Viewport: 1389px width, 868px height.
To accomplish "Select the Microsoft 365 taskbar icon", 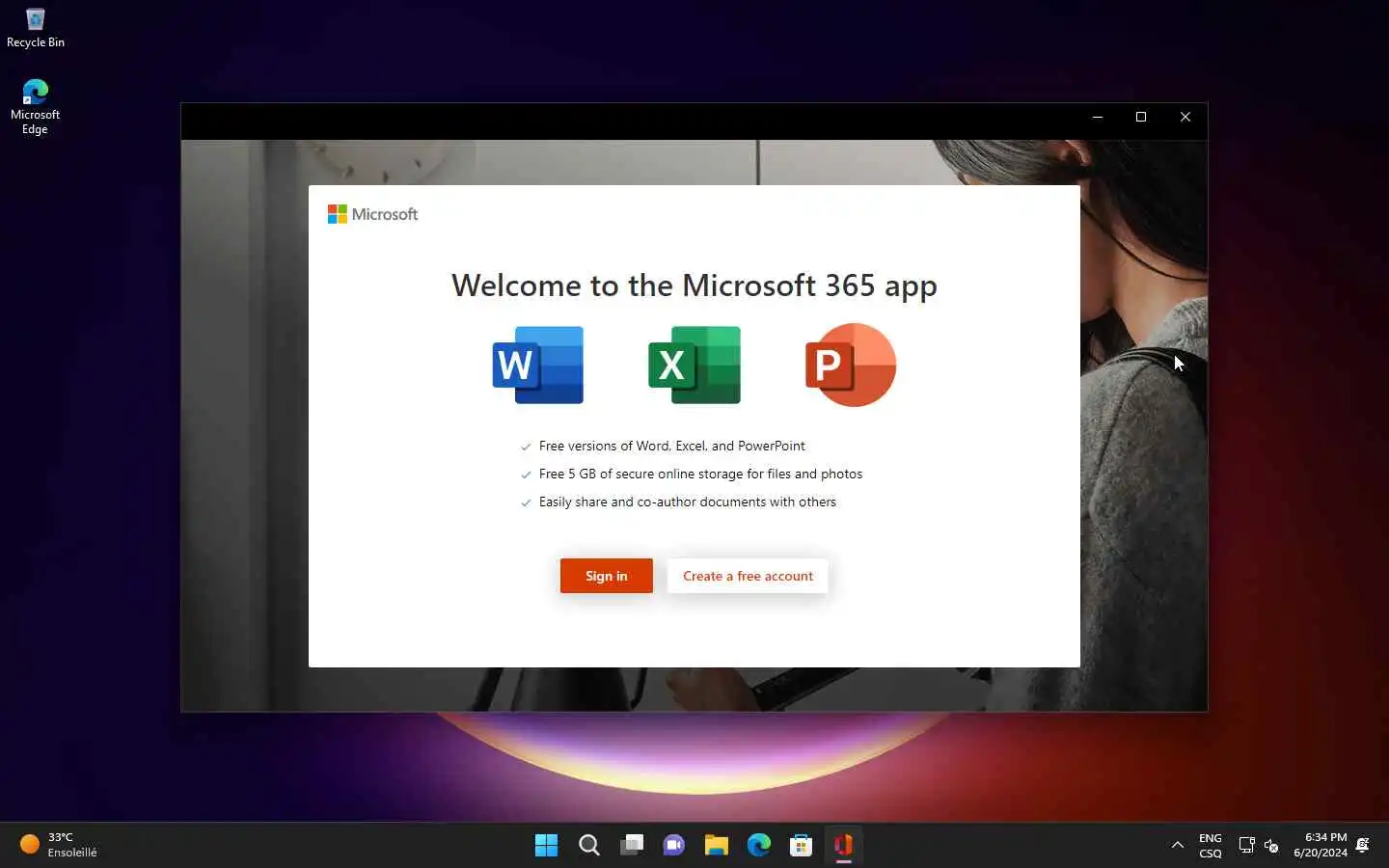I will [x=844, y=846].
